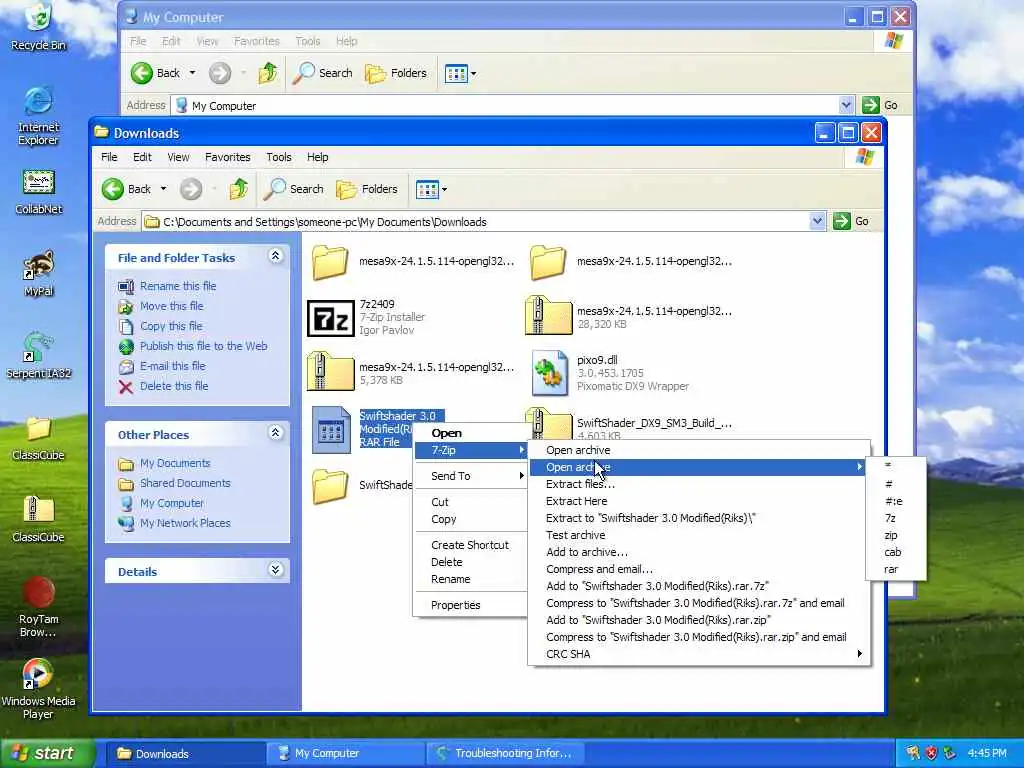1024x768 pixels.
Task: Click the Up folder icon in Downloads
Action: (x=238, y=189)
